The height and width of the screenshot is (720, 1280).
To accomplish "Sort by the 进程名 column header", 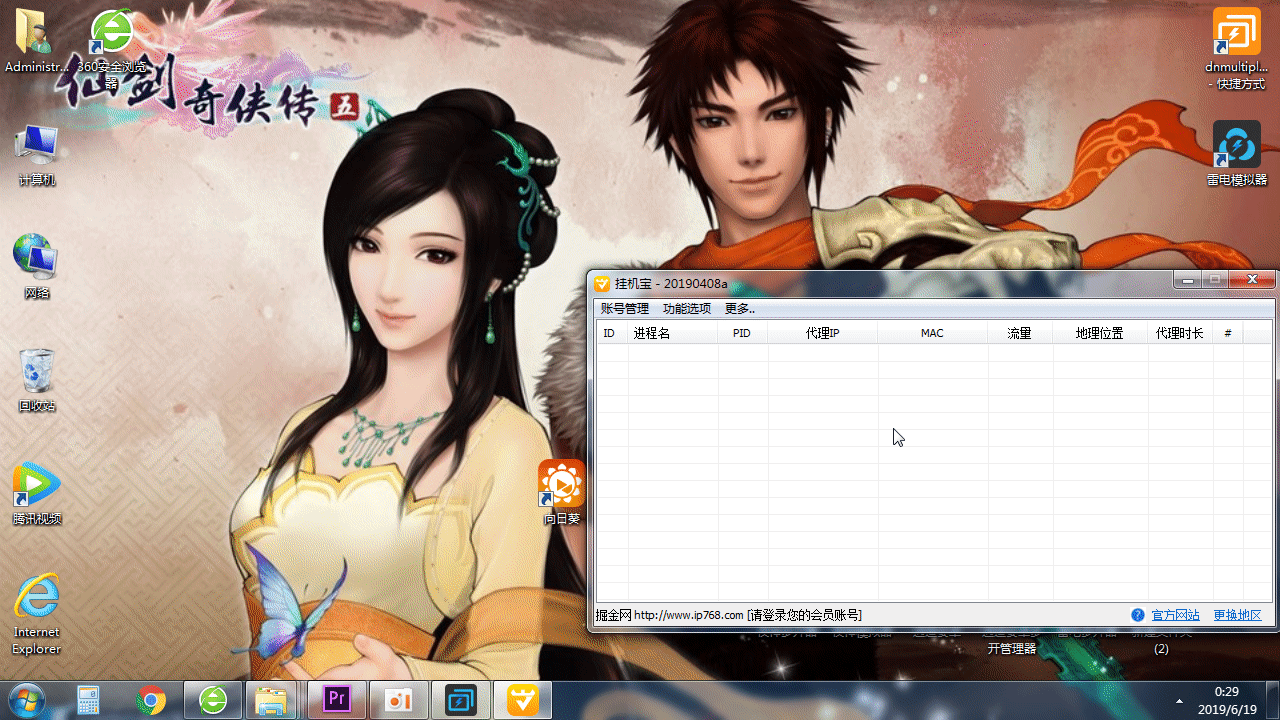I will (672, 333).
